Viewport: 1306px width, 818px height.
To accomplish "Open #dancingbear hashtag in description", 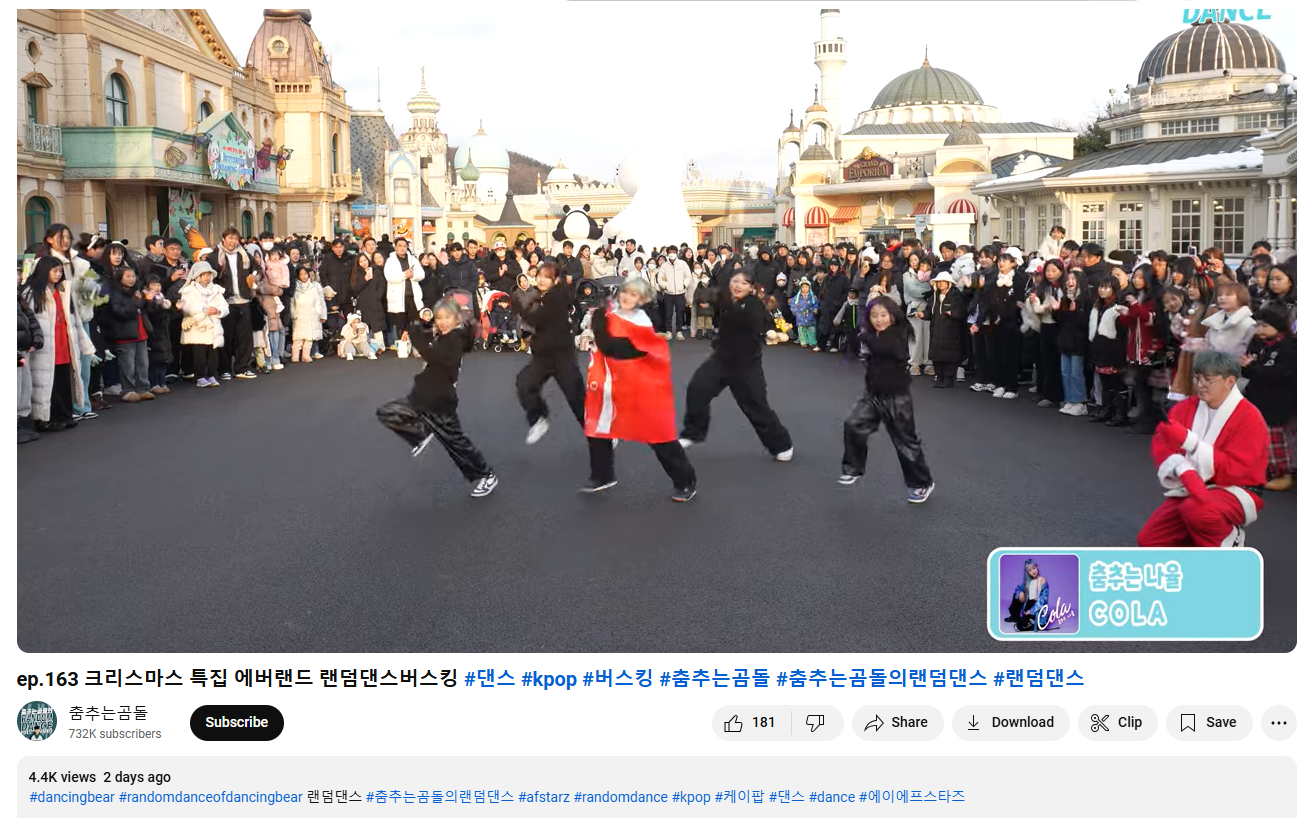I will (71, 797).
